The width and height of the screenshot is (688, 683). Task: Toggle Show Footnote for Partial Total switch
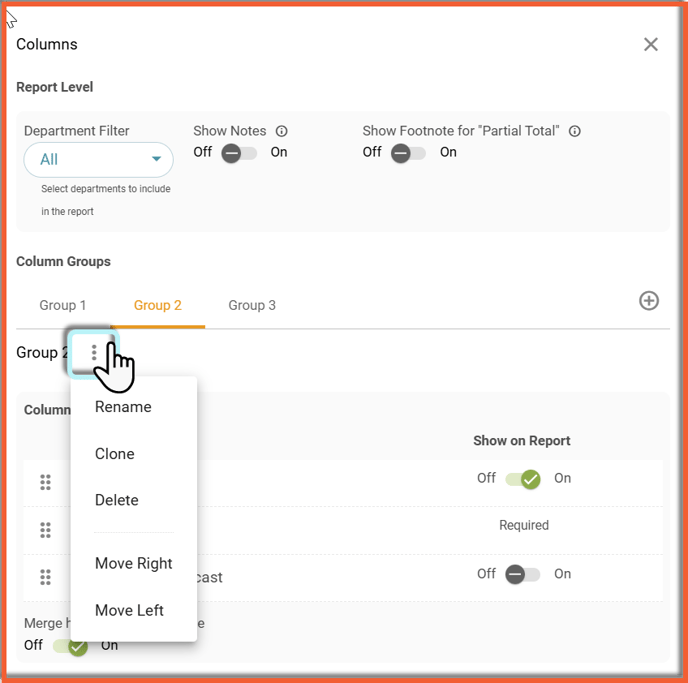(x=408, y=154)
